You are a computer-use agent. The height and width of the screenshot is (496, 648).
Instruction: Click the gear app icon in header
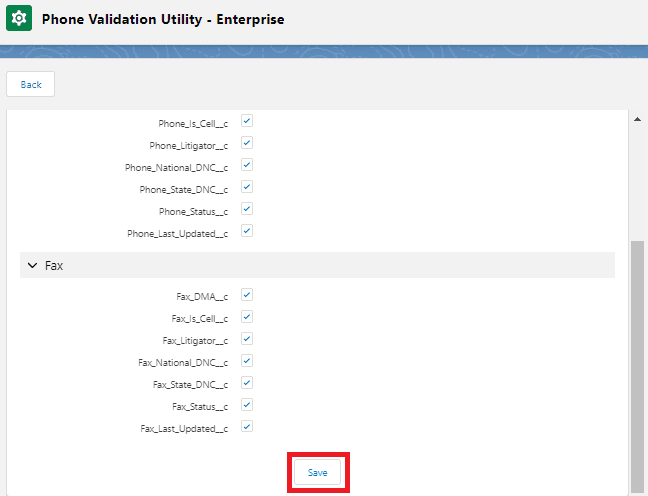point(19,20)
